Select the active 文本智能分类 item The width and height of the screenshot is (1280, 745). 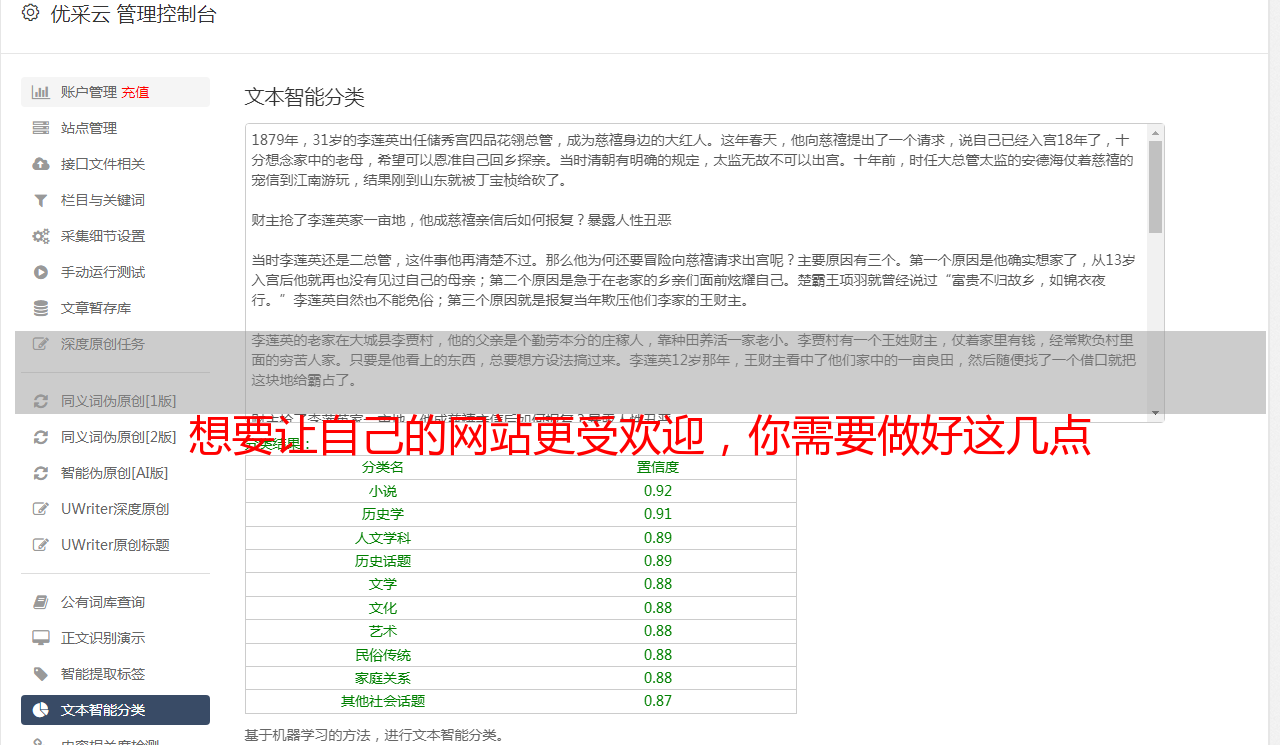pos(115,710)
